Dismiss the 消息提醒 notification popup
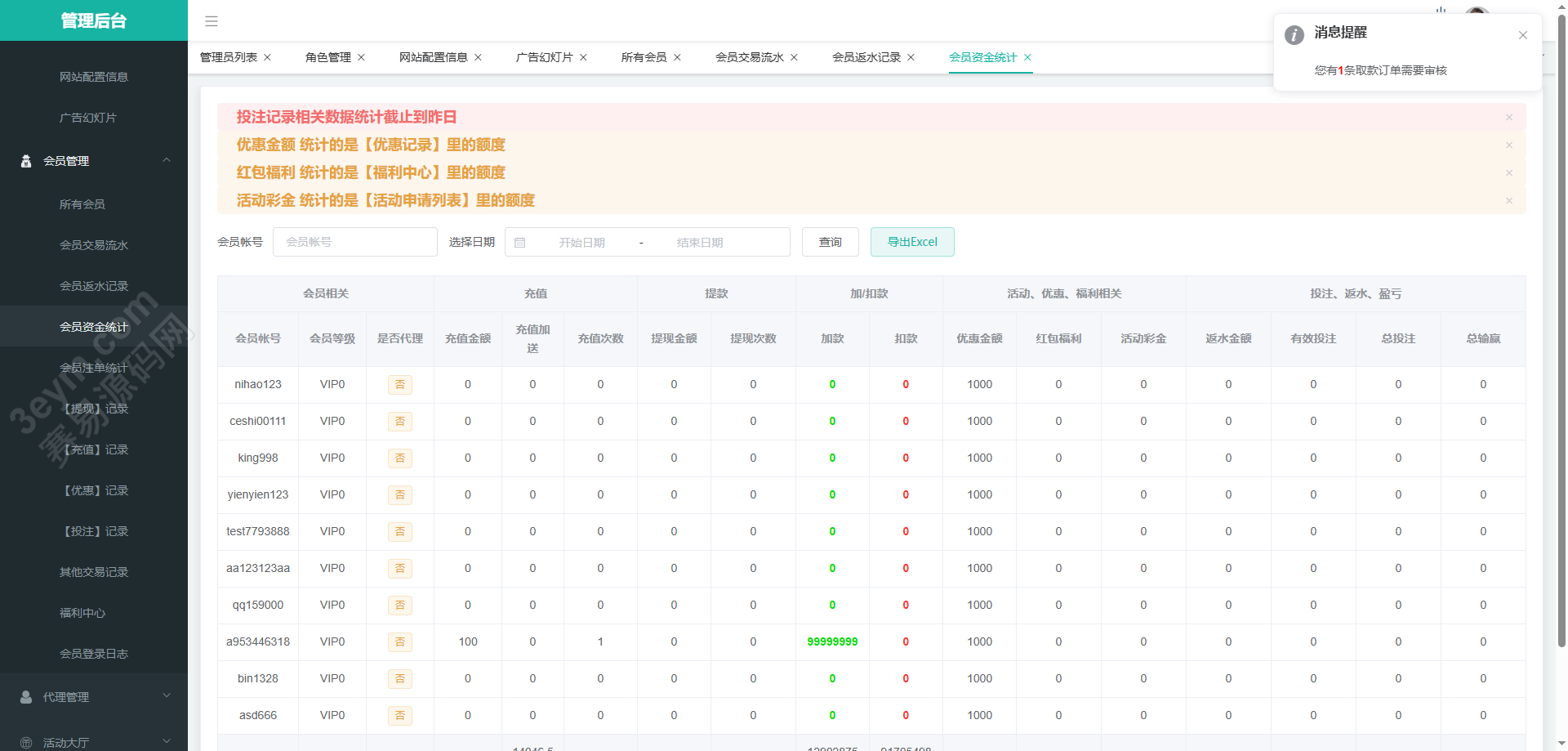The image size is (1568, 751). pos(1522,35)
